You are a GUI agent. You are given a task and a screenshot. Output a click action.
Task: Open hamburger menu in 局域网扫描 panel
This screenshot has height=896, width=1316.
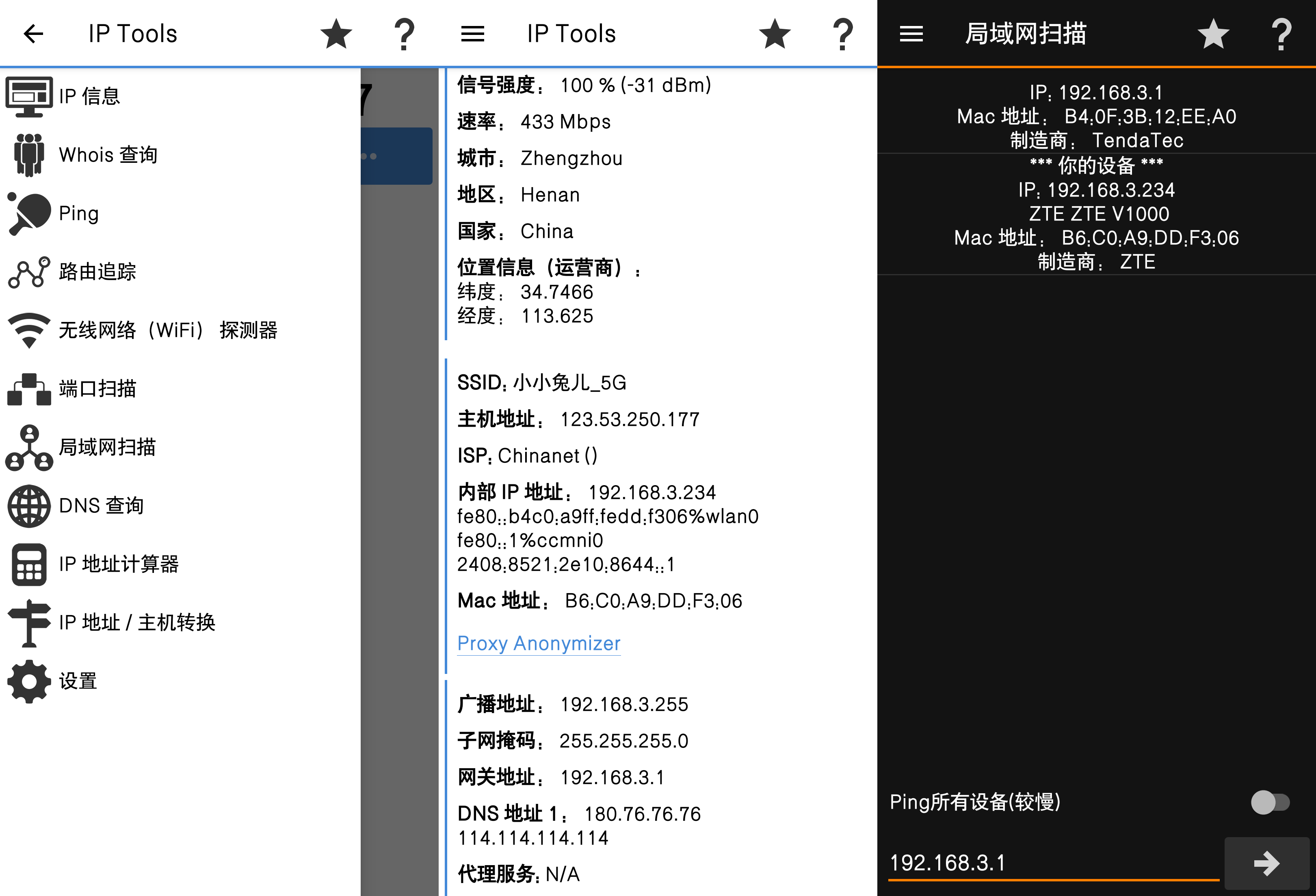point(911,34)
